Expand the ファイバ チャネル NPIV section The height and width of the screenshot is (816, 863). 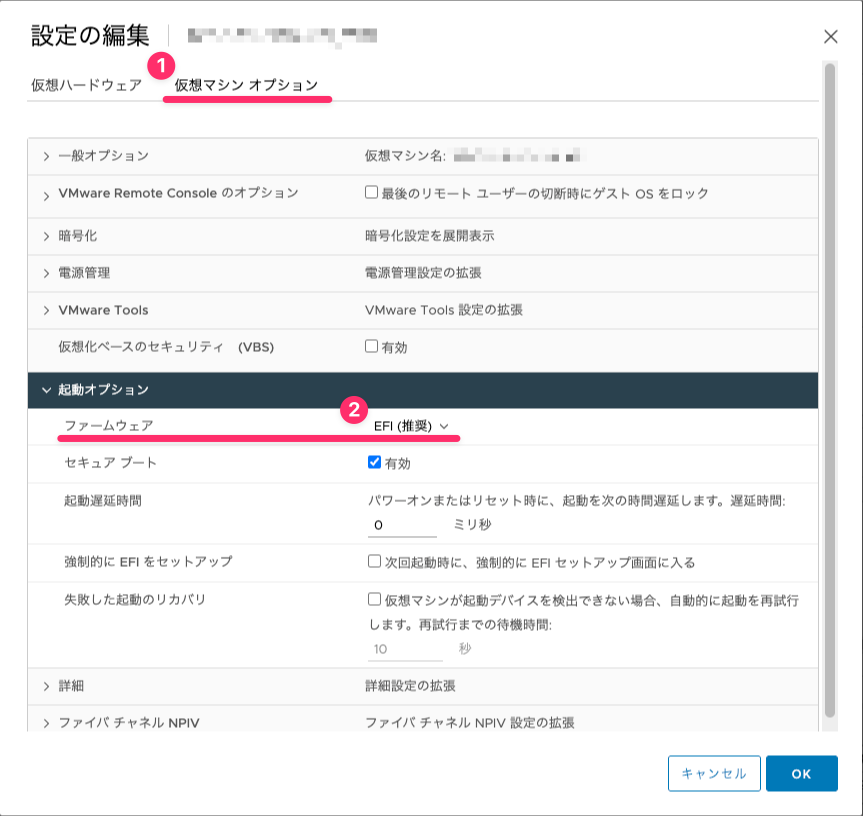coord(46,723)
